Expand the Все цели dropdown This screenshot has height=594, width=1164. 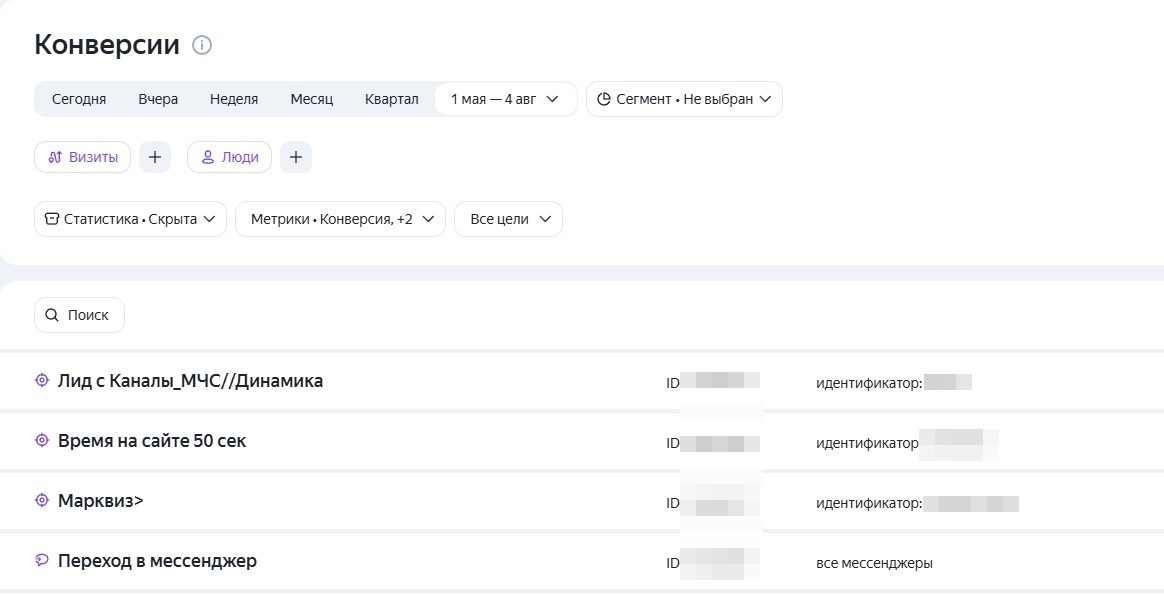509,219
